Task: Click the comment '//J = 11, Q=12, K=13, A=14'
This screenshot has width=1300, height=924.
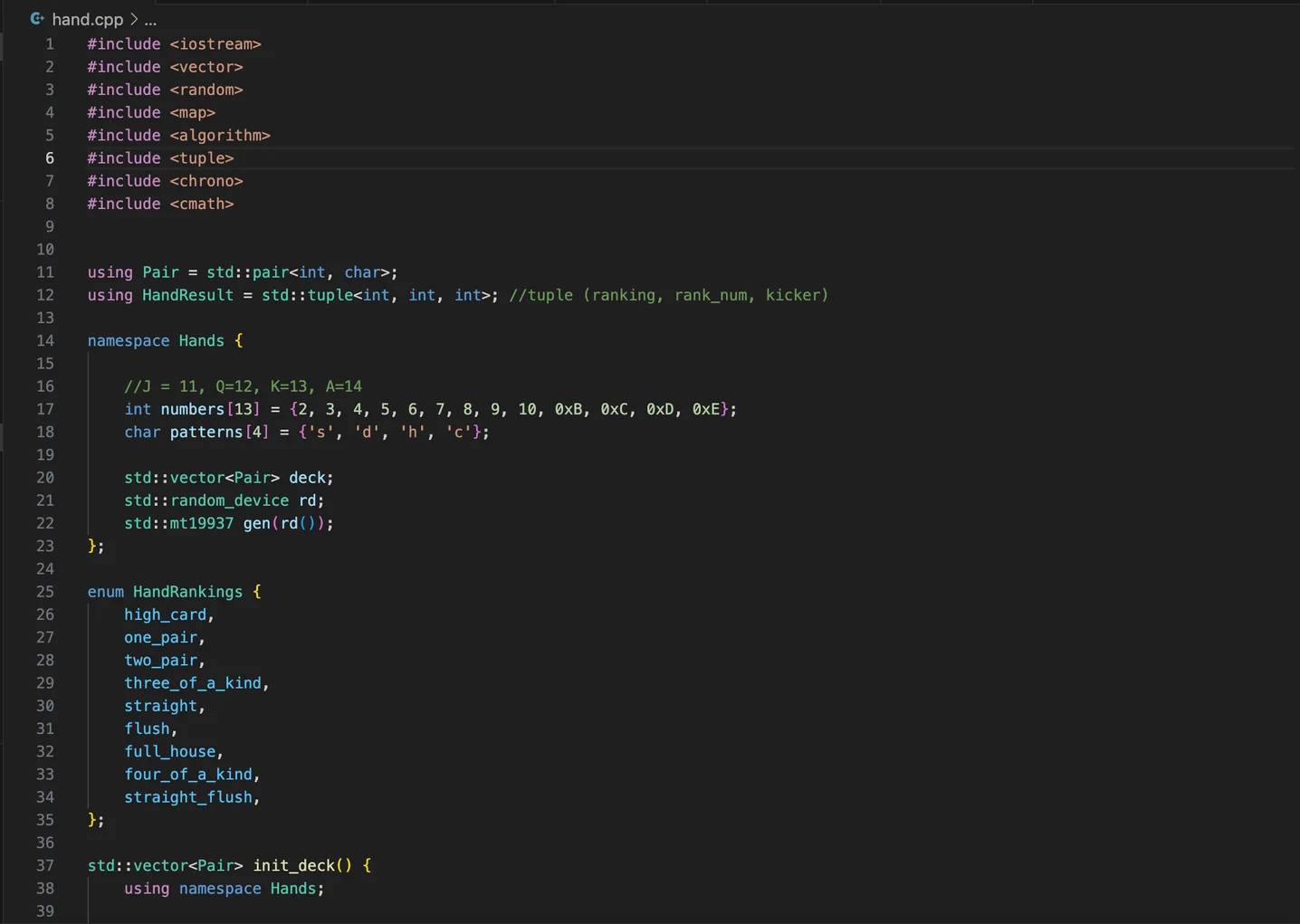Action: 244,386
